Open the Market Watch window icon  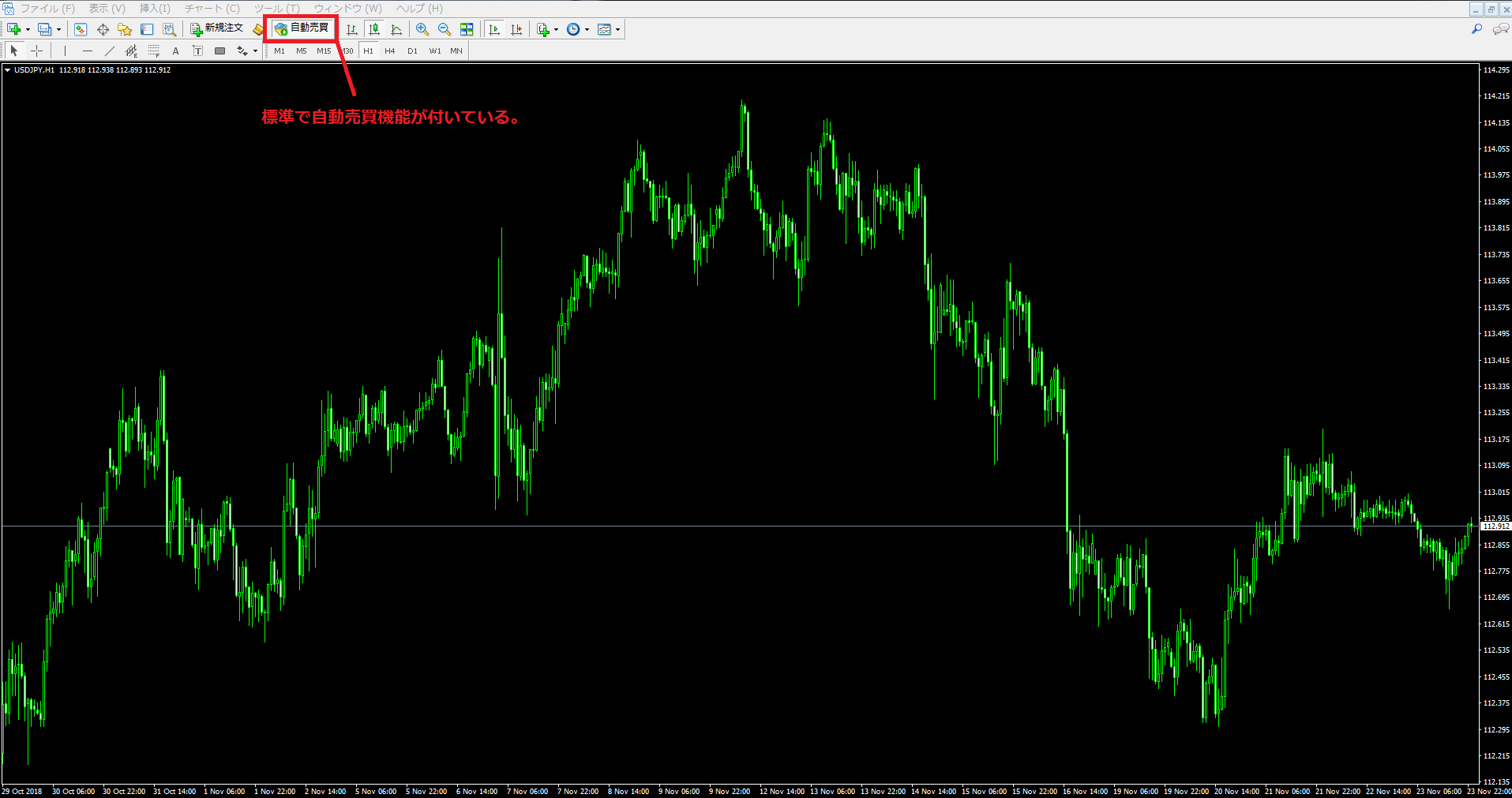point(81,29)
